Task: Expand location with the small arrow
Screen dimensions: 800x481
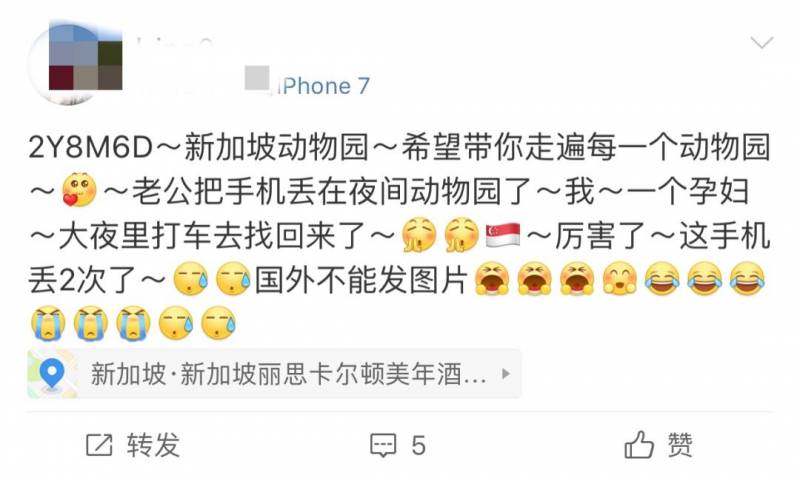Action: click(x=506, y=373)
